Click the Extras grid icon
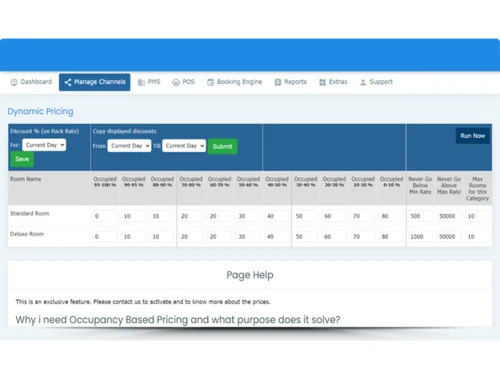 tap(322, 82)
